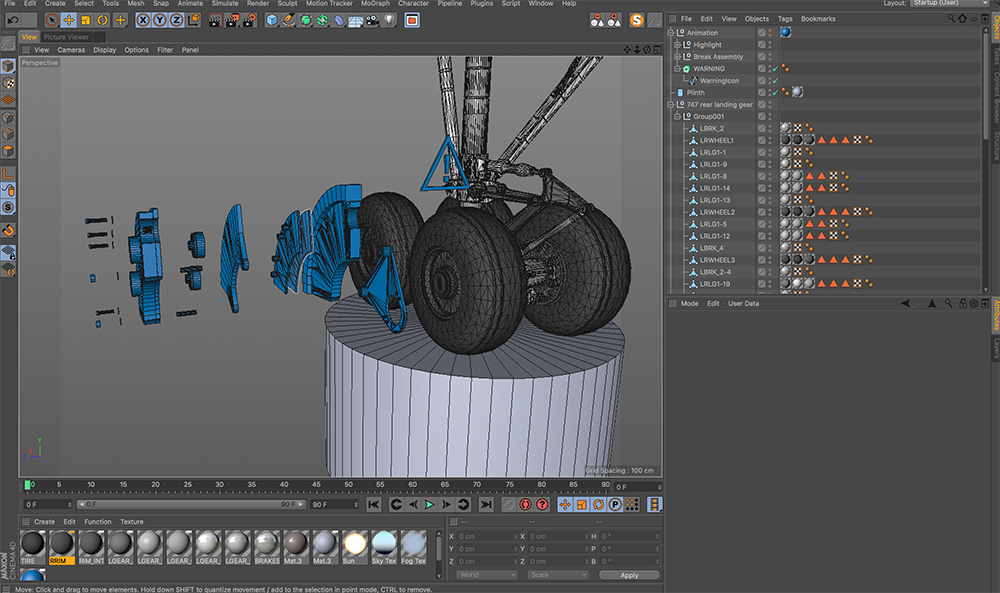Select the Move tool in the top toolbar

point(69,20)
